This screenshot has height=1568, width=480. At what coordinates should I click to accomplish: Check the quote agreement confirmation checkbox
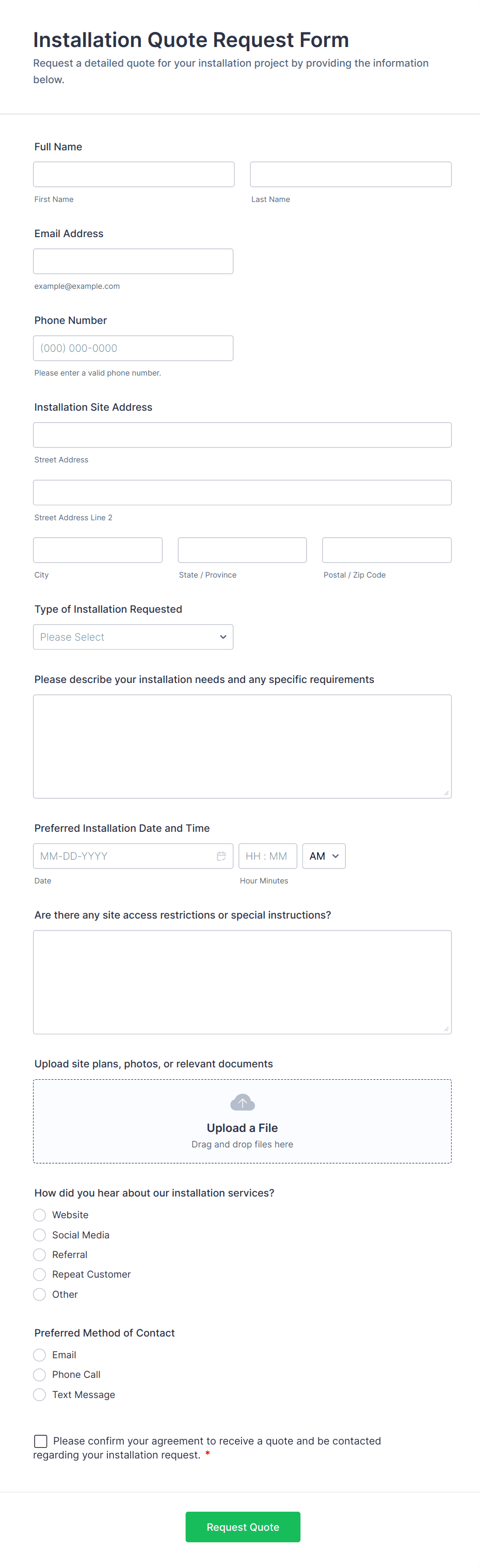(x=41, y=1441)
